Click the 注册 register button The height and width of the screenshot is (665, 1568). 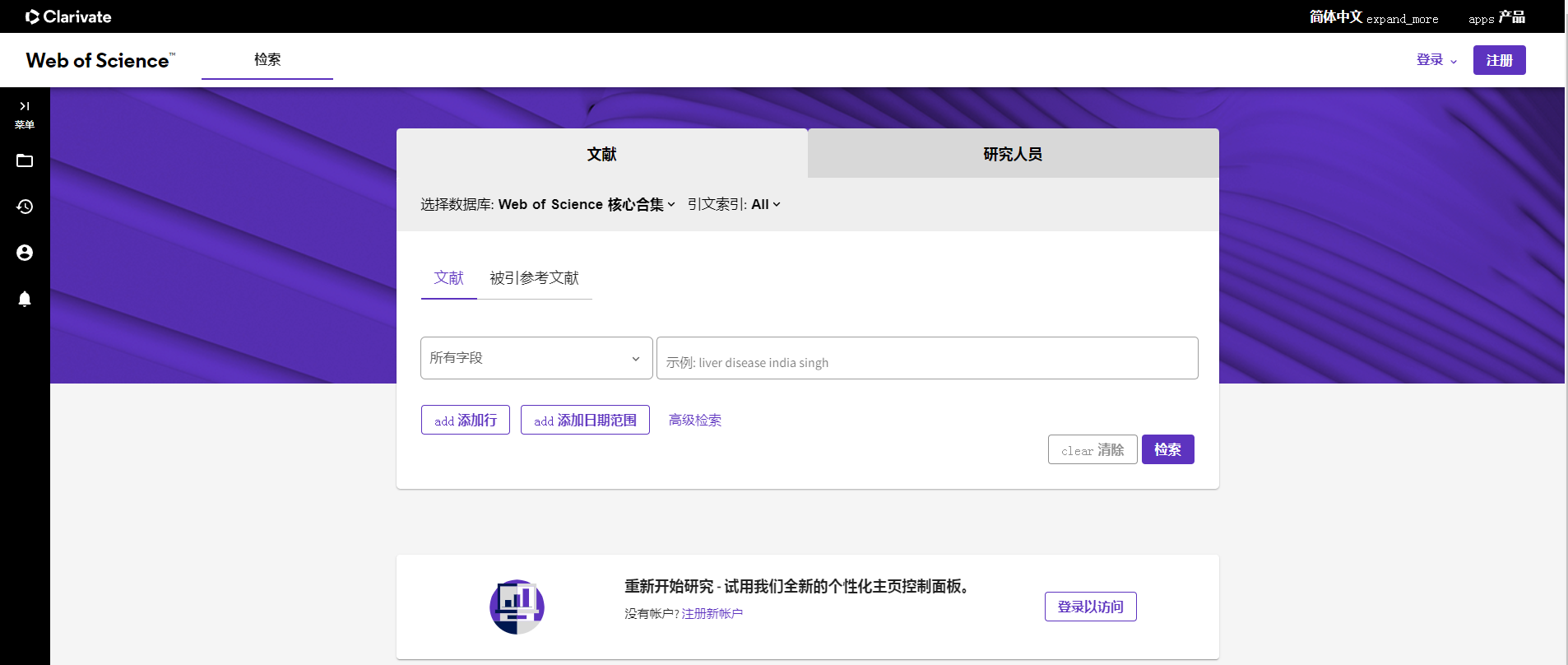[1499, 60]
